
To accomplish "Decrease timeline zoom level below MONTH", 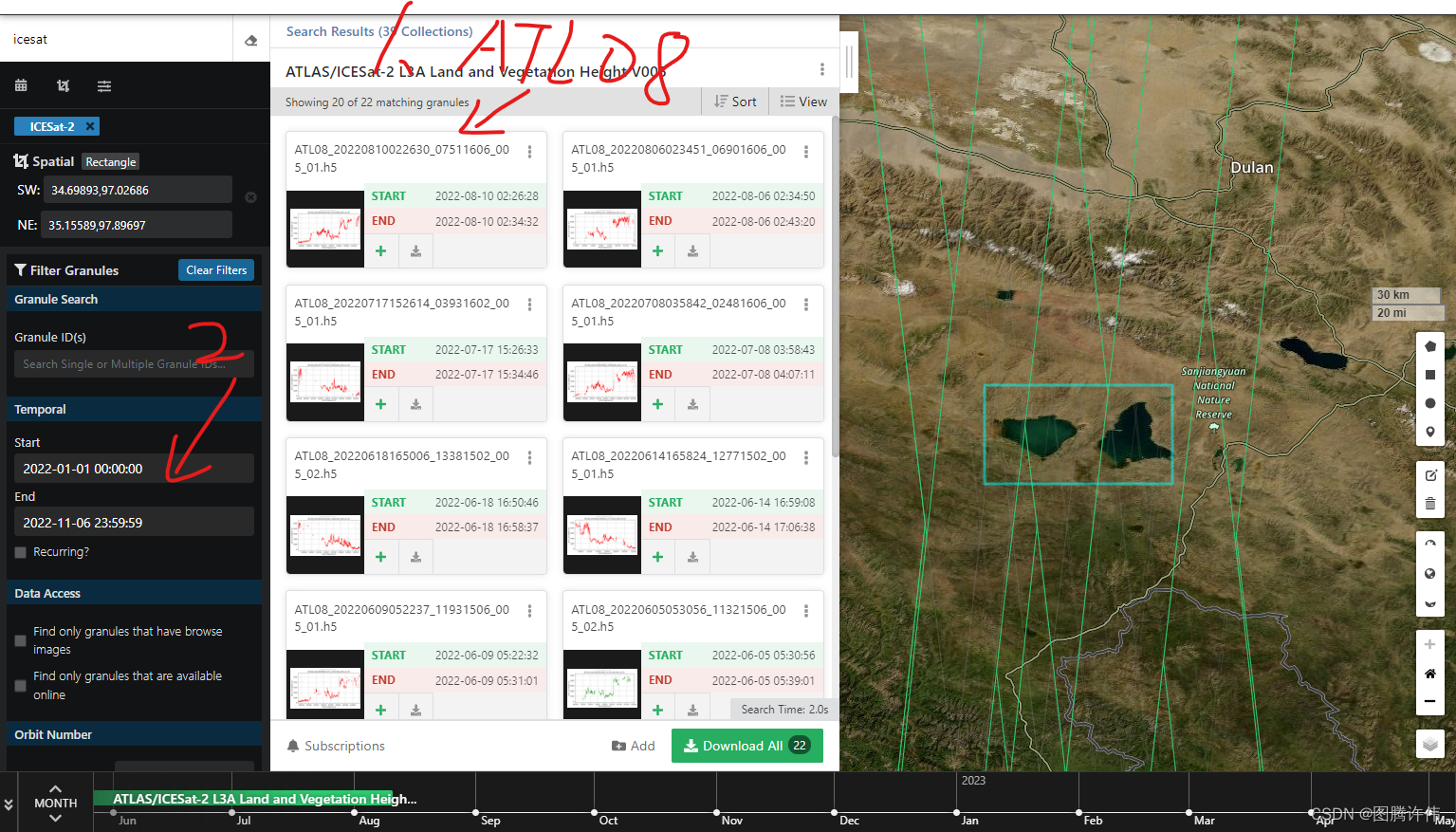I will [56, 819].
